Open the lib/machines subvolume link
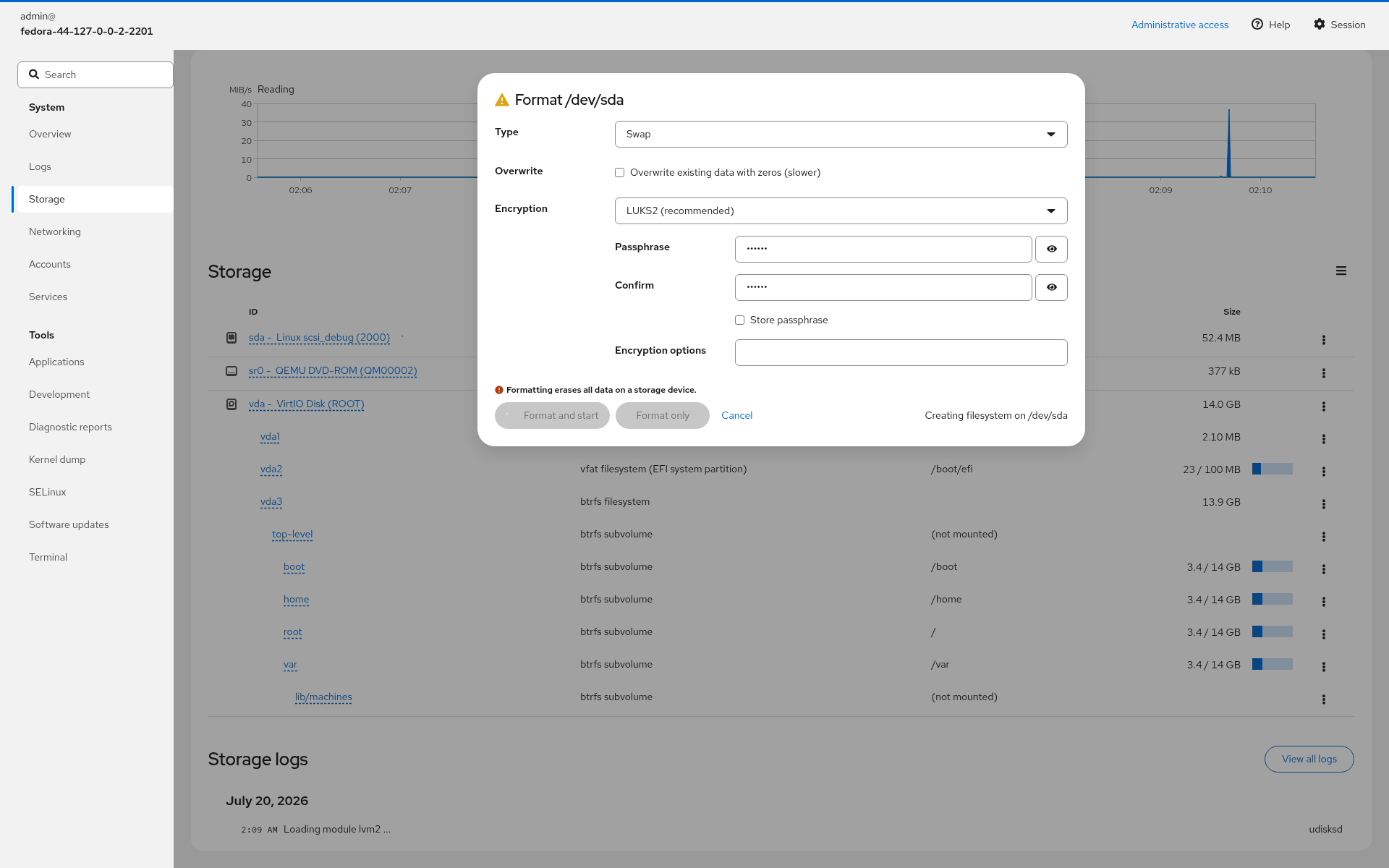Viewport: 1389px width, 868px height. (323, 697)
